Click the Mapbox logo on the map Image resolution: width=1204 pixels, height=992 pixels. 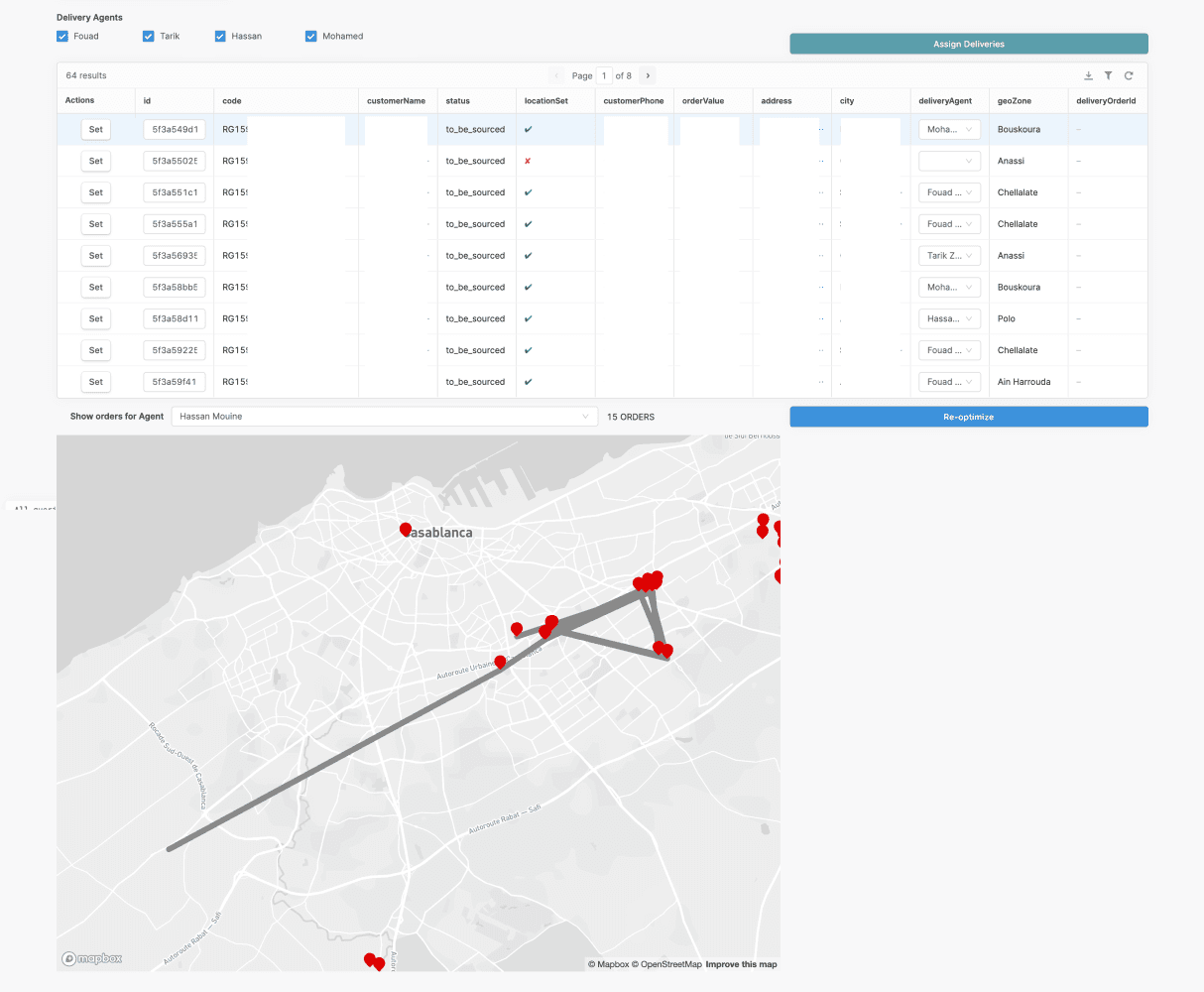(92, 958)
